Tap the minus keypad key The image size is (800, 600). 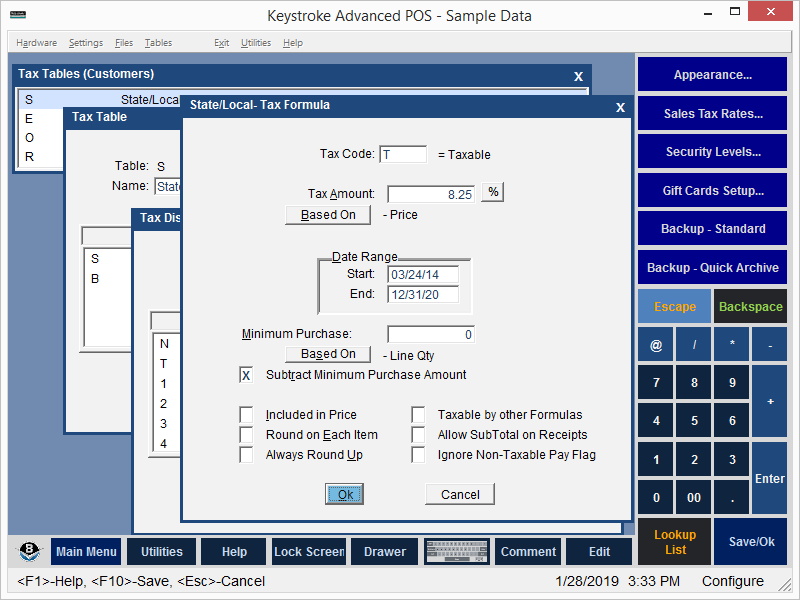click(770, 345)
